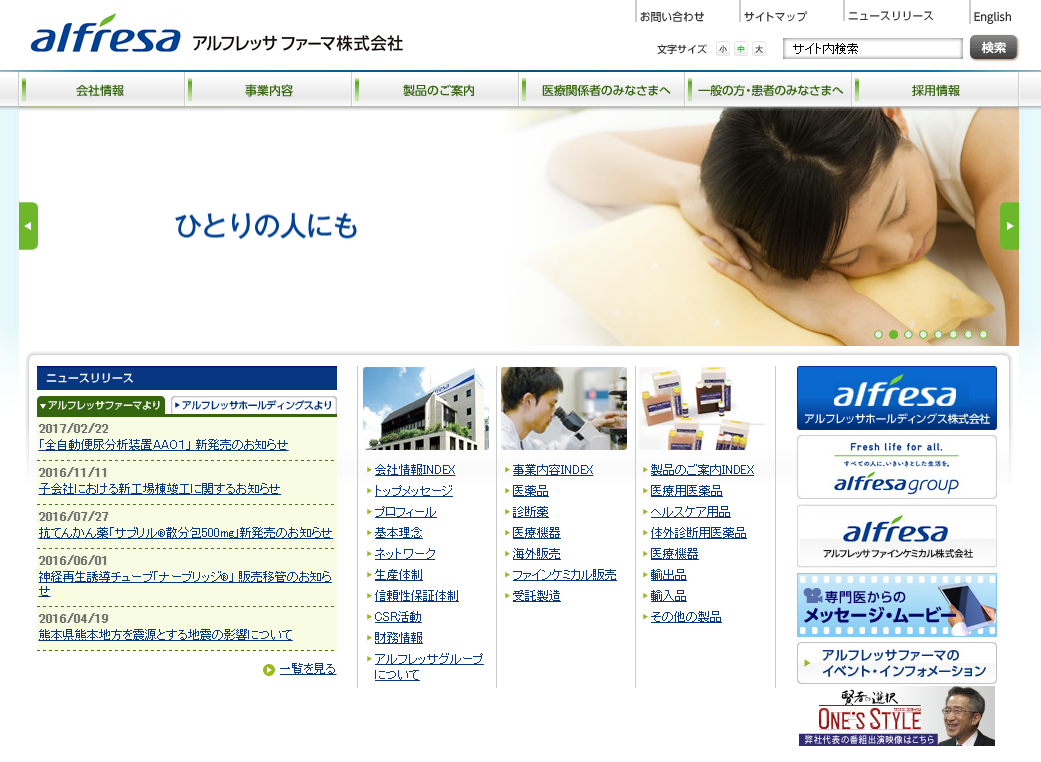Open CSR活動 link

click(x=398, y=617)
